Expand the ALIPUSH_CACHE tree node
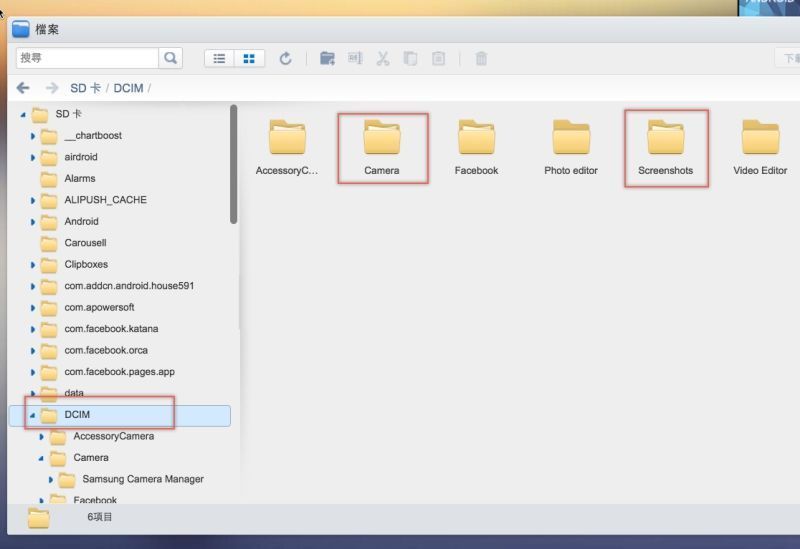Image resolution: width=800 pixels, height=549 pixels. point(33,201)
